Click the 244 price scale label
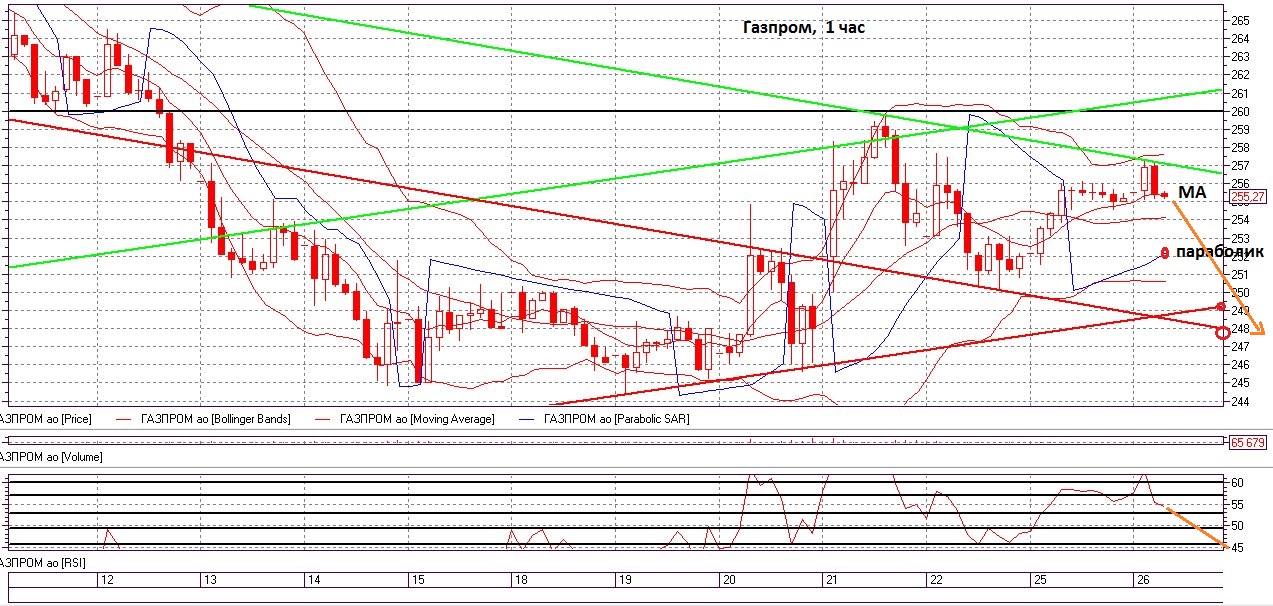Screen dimensions: 1273x606 pyautogui.click(x=1240, y=401)
